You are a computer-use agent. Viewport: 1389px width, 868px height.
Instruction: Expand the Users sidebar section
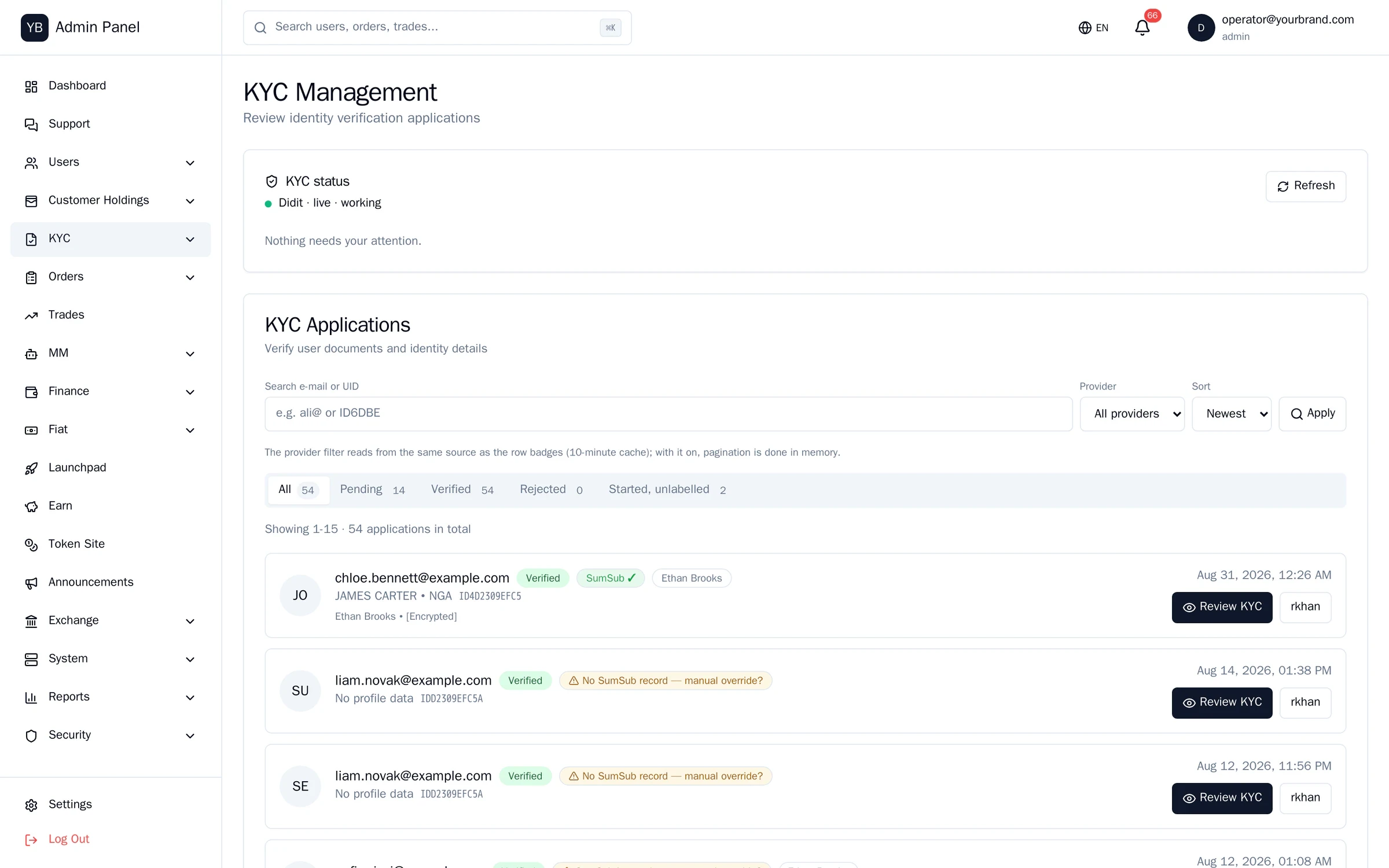tap(111, 163)
